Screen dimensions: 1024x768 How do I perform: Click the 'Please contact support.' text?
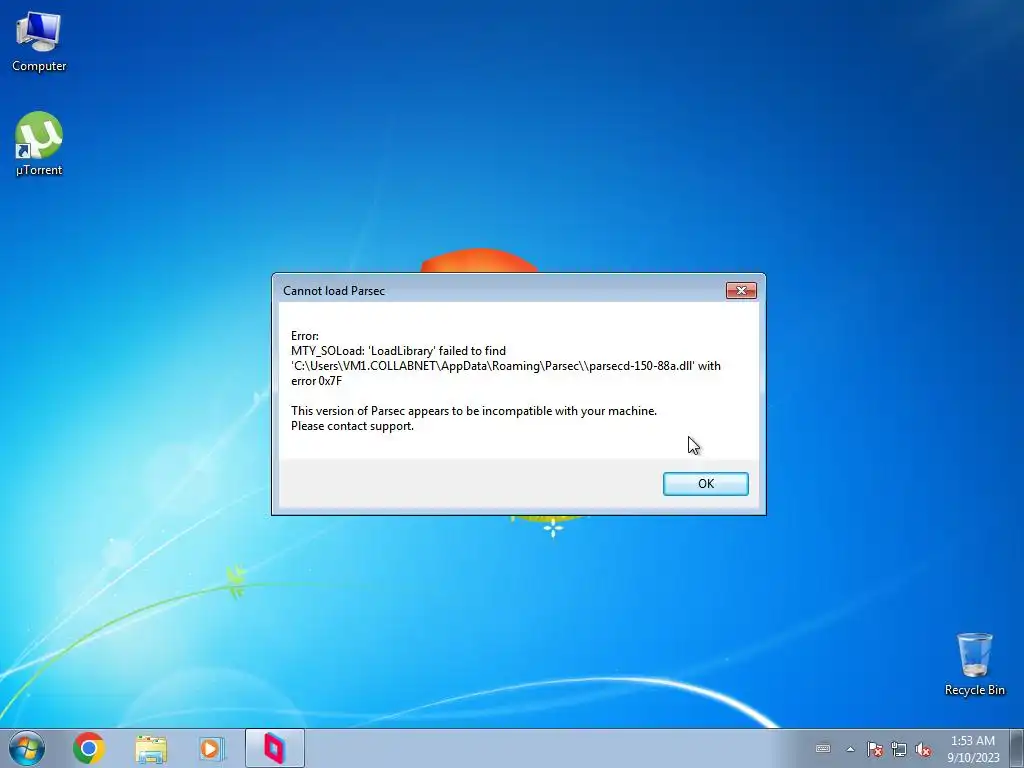coord(352,426)
